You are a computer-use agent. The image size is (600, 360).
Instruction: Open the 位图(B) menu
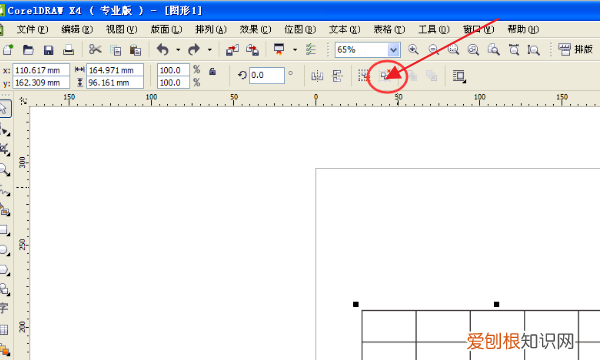tap(300, 29)
